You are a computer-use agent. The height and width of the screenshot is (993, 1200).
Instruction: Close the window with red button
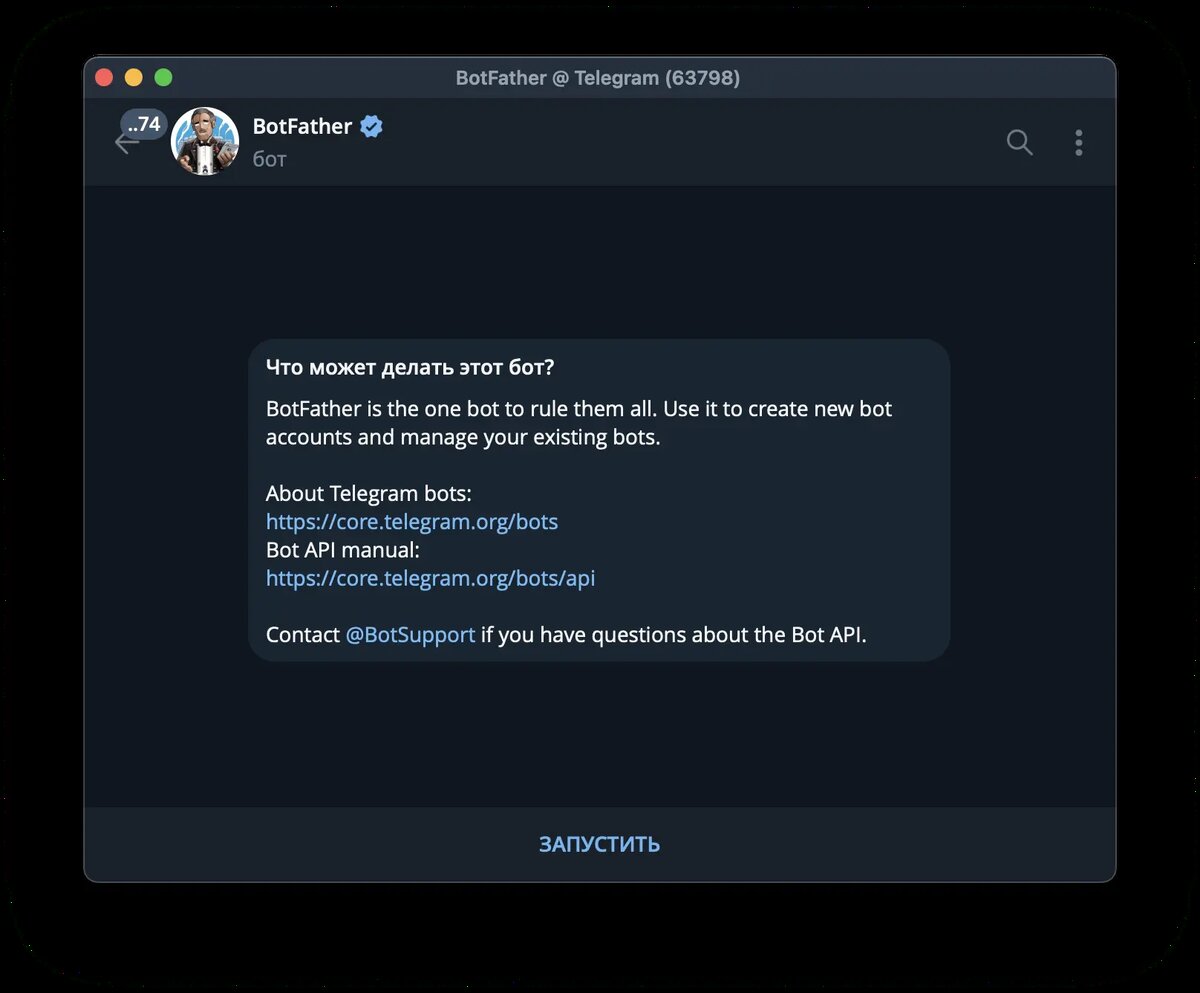click(x=104, y=78)
